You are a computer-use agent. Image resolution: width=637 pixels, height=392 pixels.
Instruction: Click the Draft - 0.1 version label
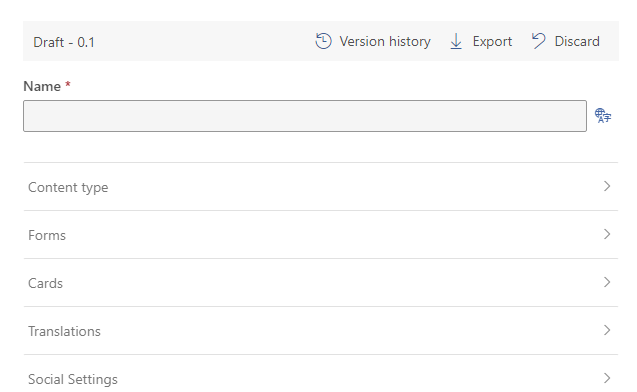click(x=64, y=42)
